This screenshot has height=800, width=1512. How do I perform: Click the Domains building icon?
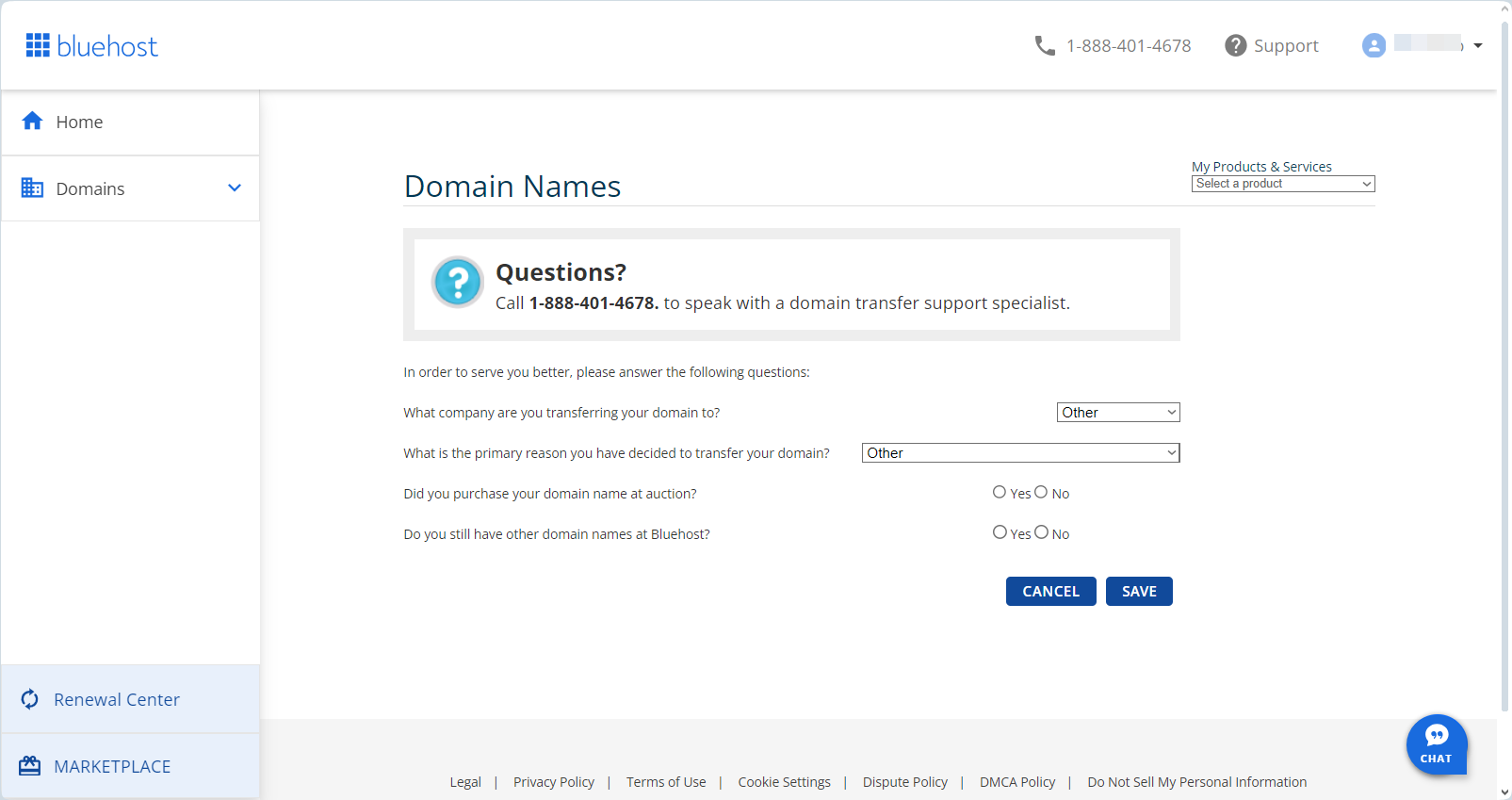[x=33, y=188]
